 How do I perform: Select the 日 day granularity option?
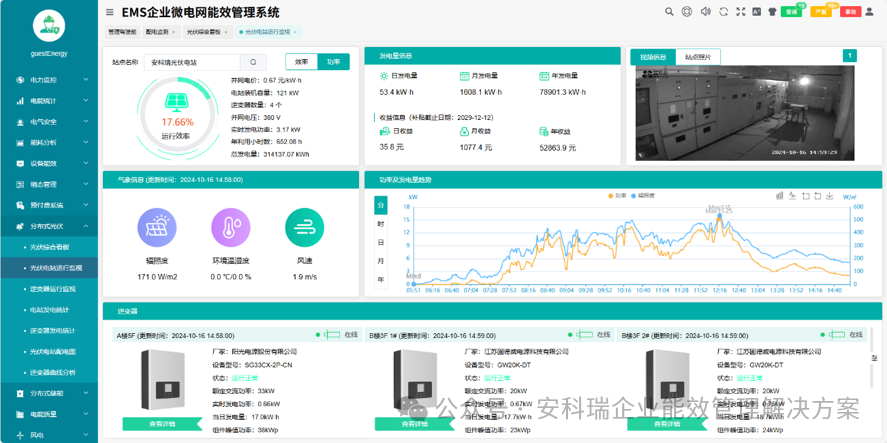click(381, 242)
